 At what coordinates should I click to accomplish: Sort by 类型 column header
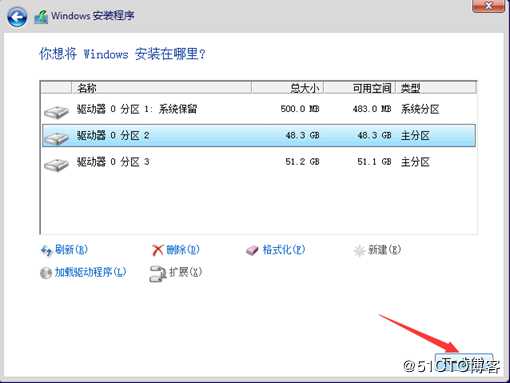(436, 88)
